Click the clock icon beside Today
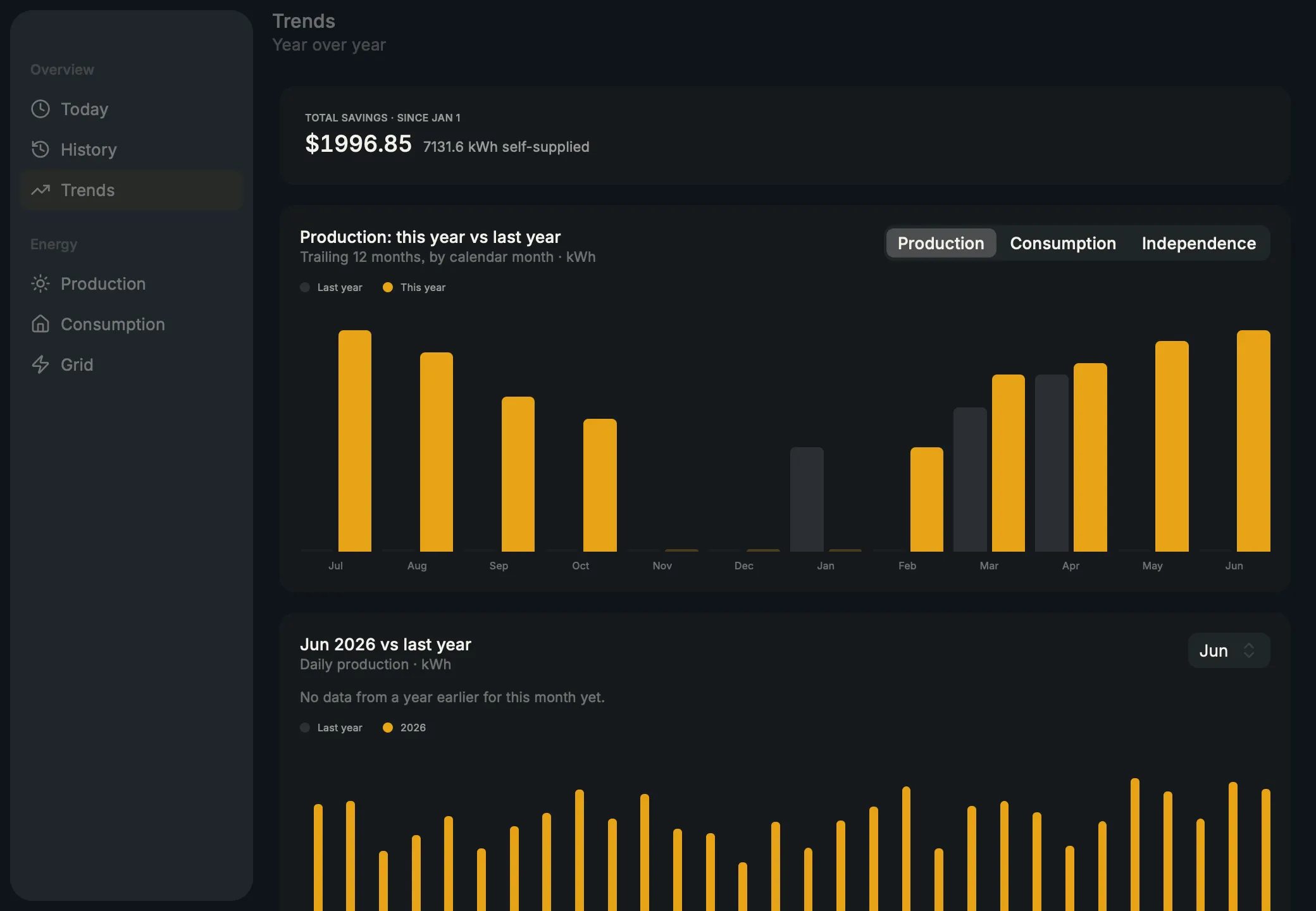 [40, 109]
